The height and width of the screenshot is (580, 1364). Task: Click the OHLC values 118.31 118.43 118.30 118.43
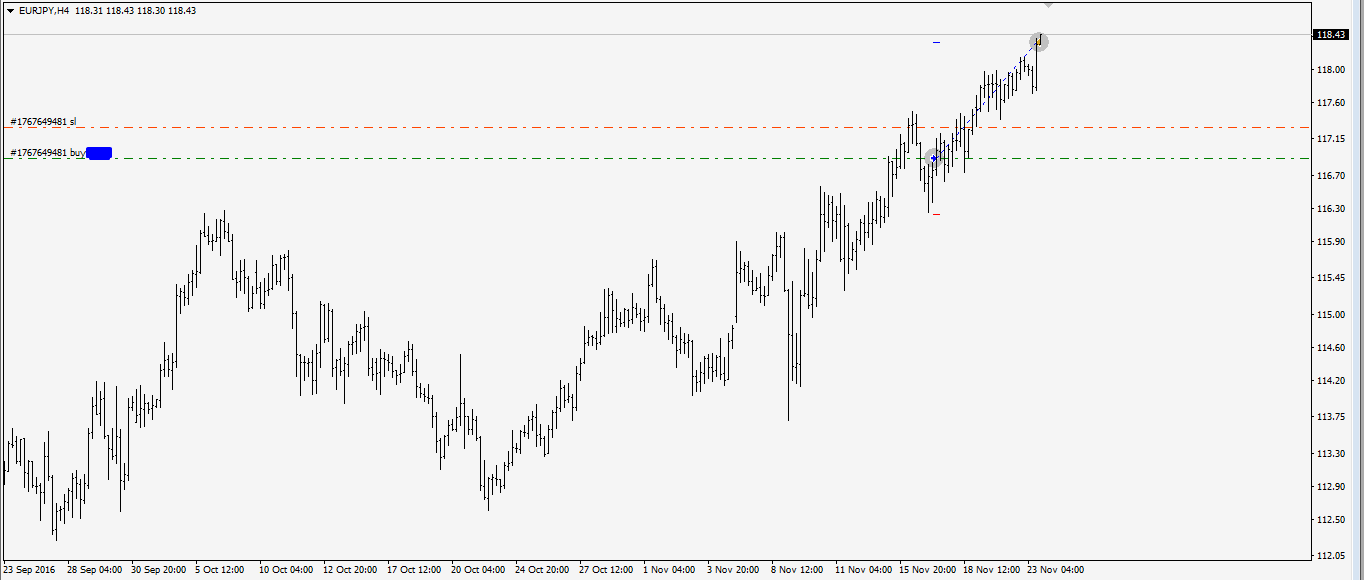(x=135, y=10)
